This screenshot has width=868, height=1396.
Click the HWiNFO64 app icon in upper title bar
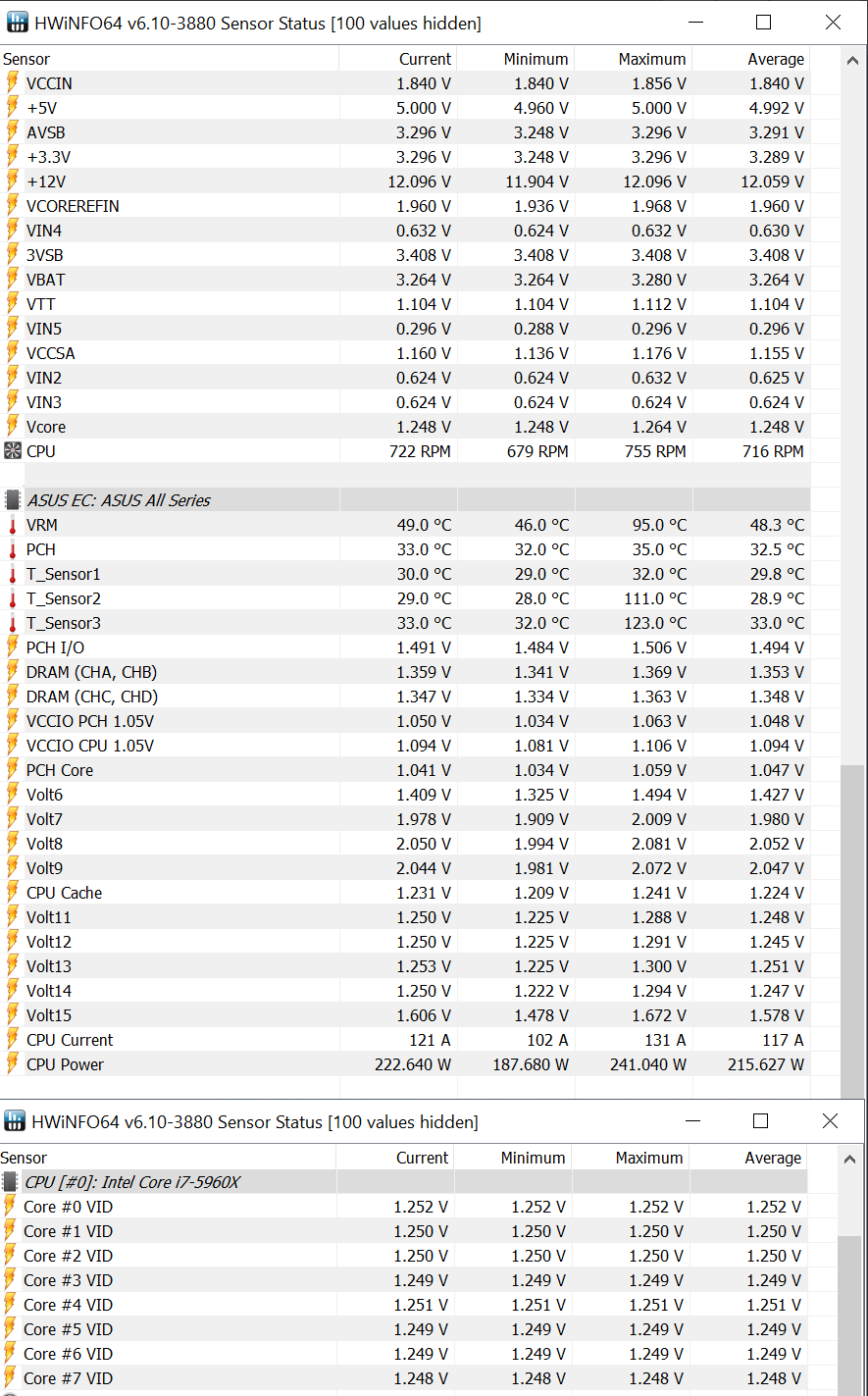click(x=16, y=23)
